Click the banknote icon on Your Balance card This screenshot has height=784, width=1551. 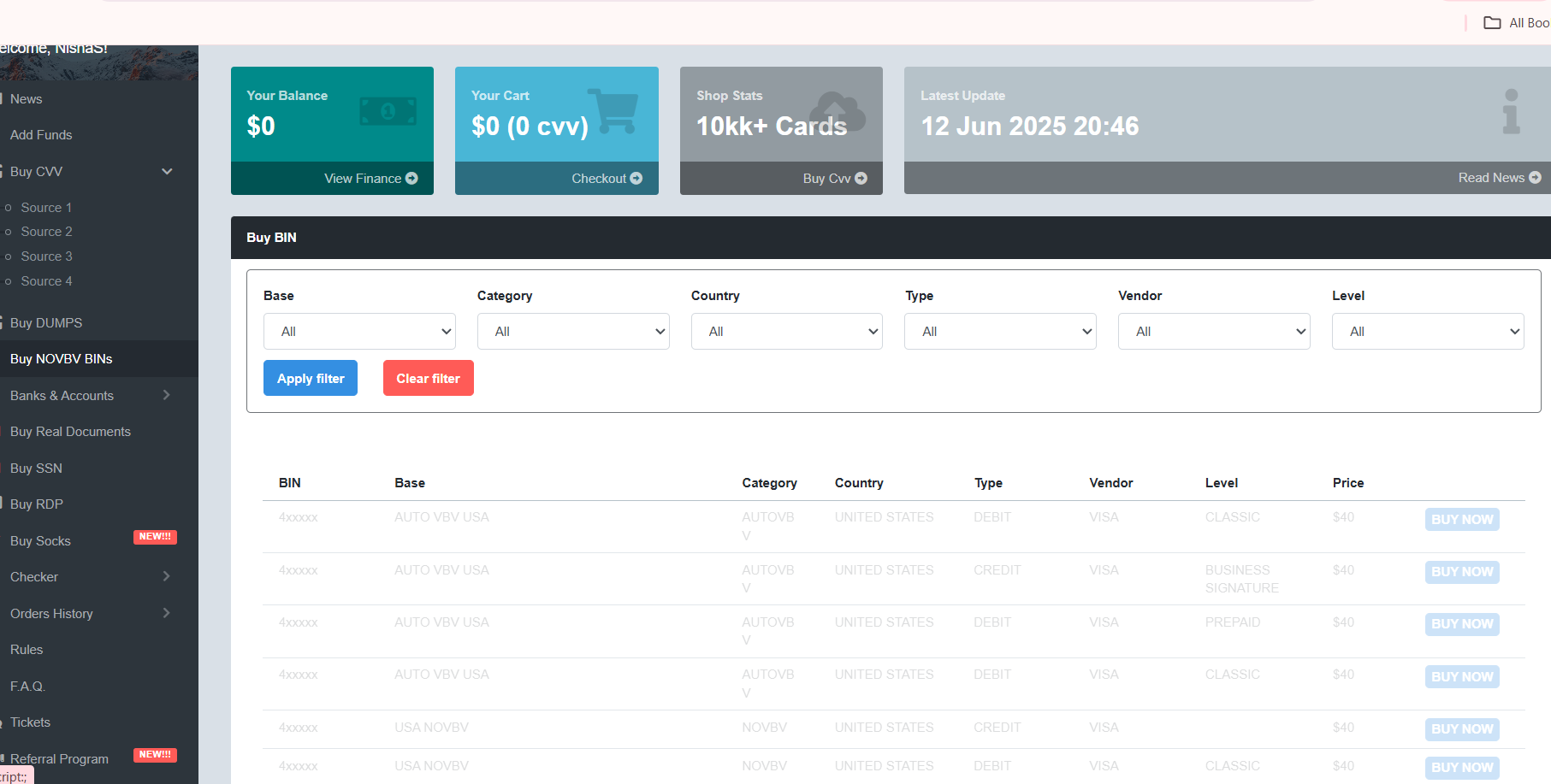388,111
